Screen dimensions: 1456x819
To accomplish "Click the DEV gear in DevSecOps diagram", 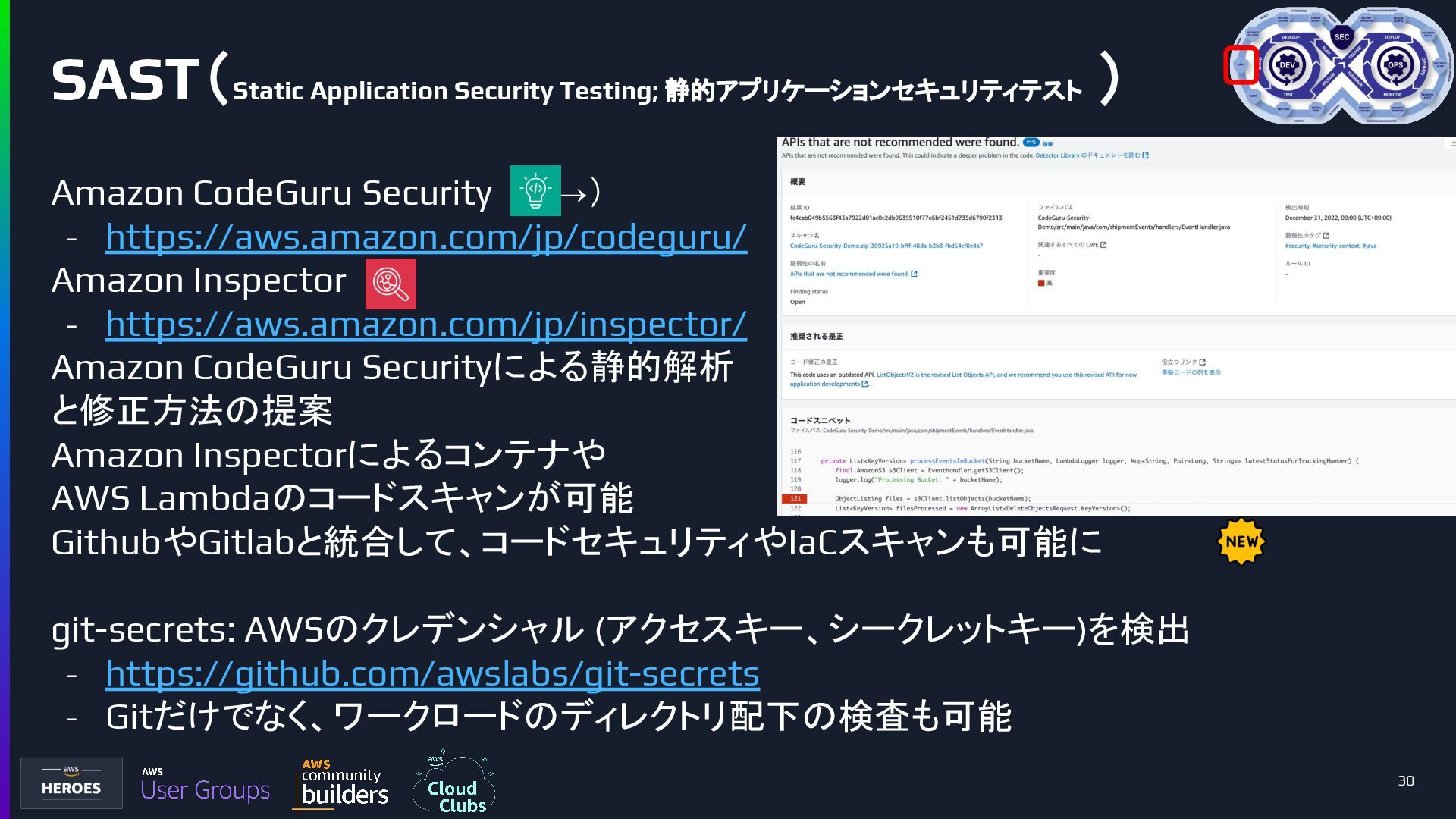I will tap(1287, 65).
